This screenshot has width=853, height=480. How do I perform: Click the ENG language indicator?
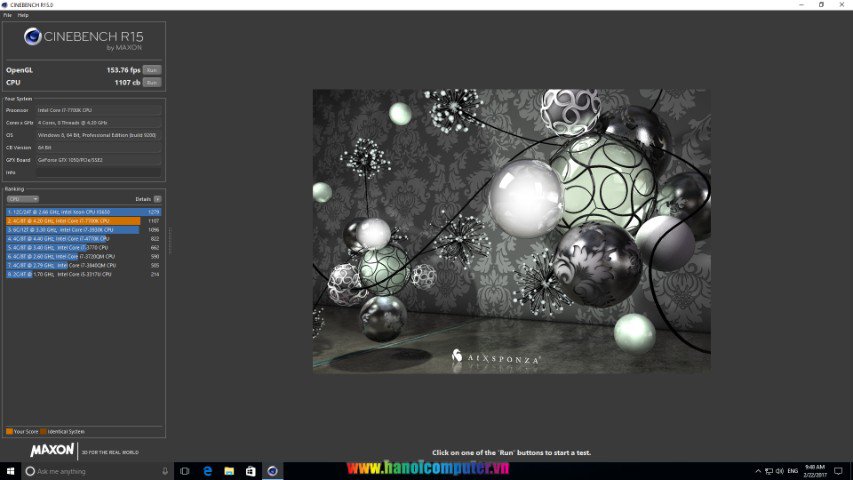point(793,471)
